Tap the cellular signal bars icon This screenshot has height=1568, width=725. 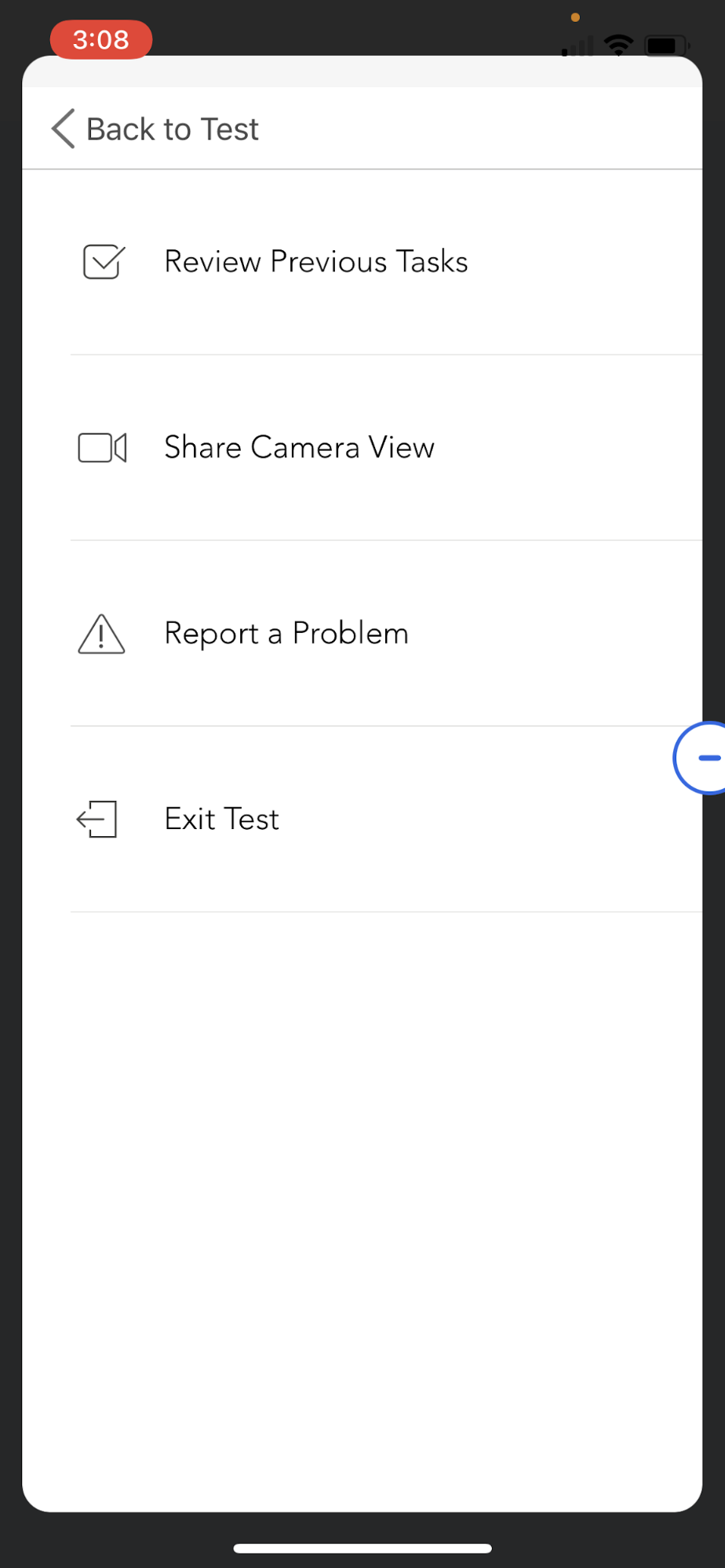[577, 48]
